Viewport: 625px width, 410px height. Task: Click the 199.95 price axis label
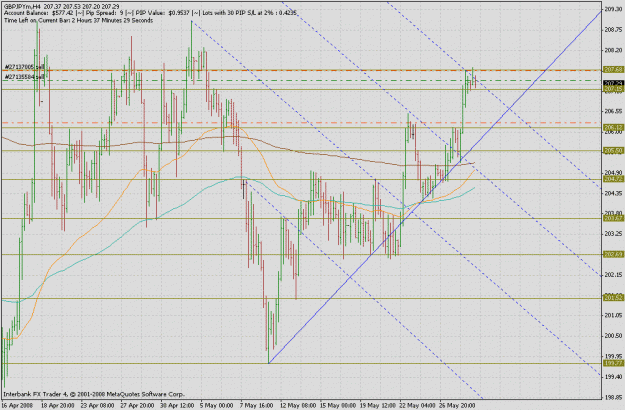click(x=613, y=356)
